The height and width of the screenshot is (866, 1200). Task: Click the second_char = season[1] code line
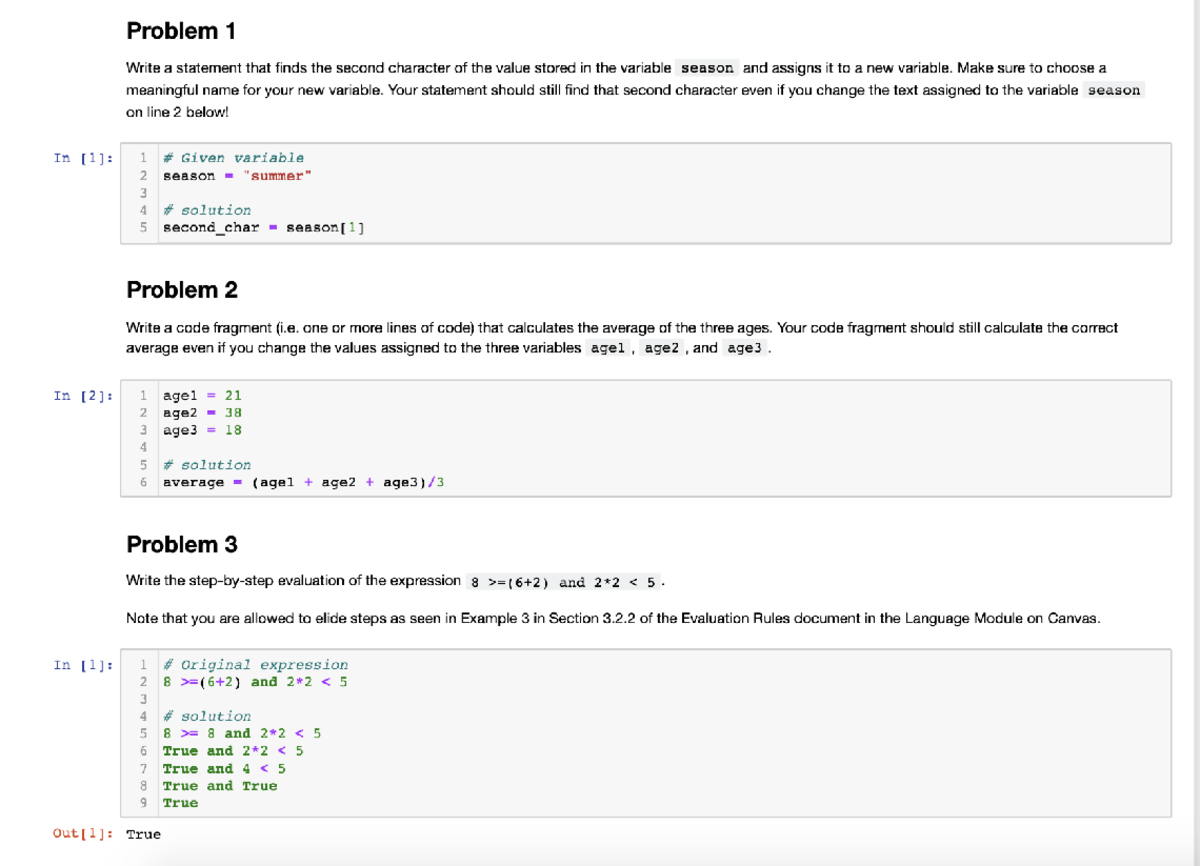[x=263, y=227]
